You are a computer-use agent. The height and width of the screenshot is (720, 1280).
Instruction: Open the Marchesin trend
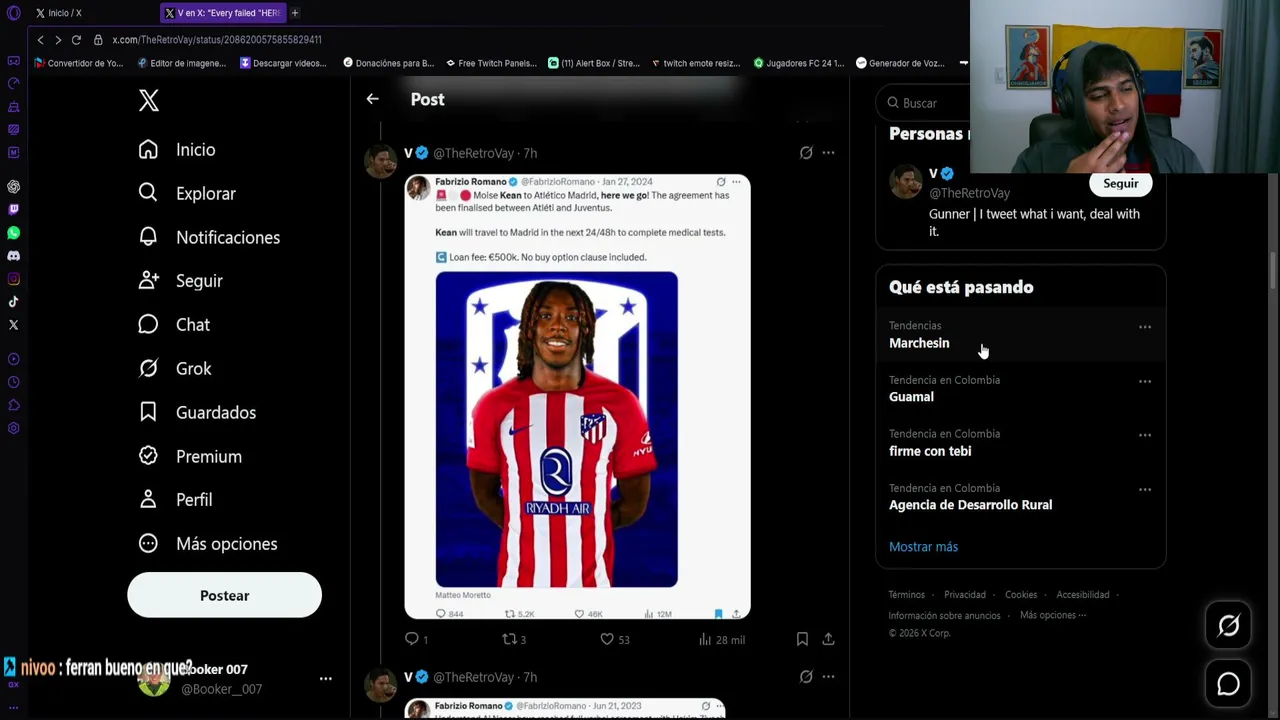[1020, 335]
